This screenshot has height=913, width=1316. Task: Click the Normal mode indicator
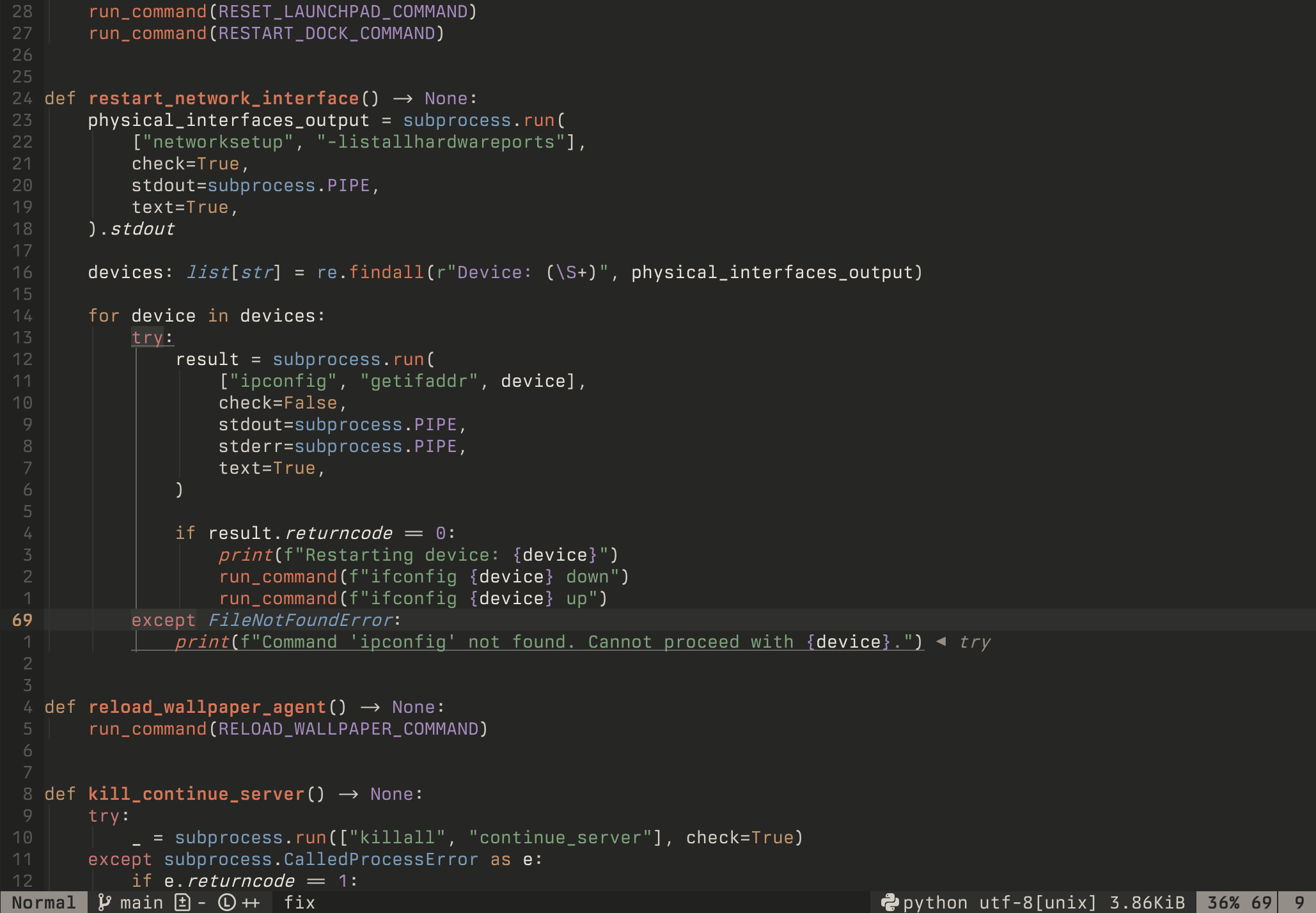click(43, 902)
